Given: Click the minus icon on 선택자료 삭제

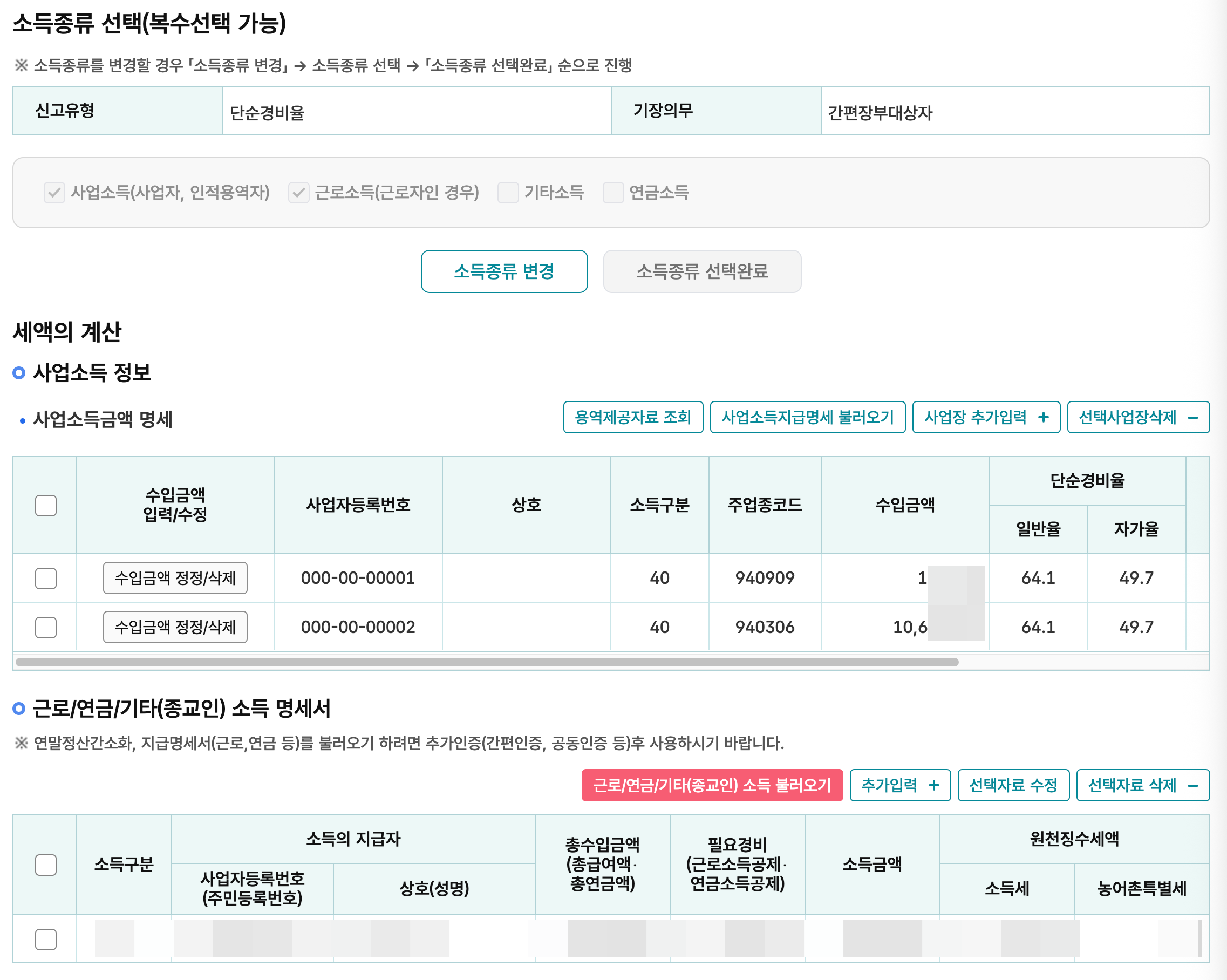Looking at the screenshot, I should click(1193, 785).
